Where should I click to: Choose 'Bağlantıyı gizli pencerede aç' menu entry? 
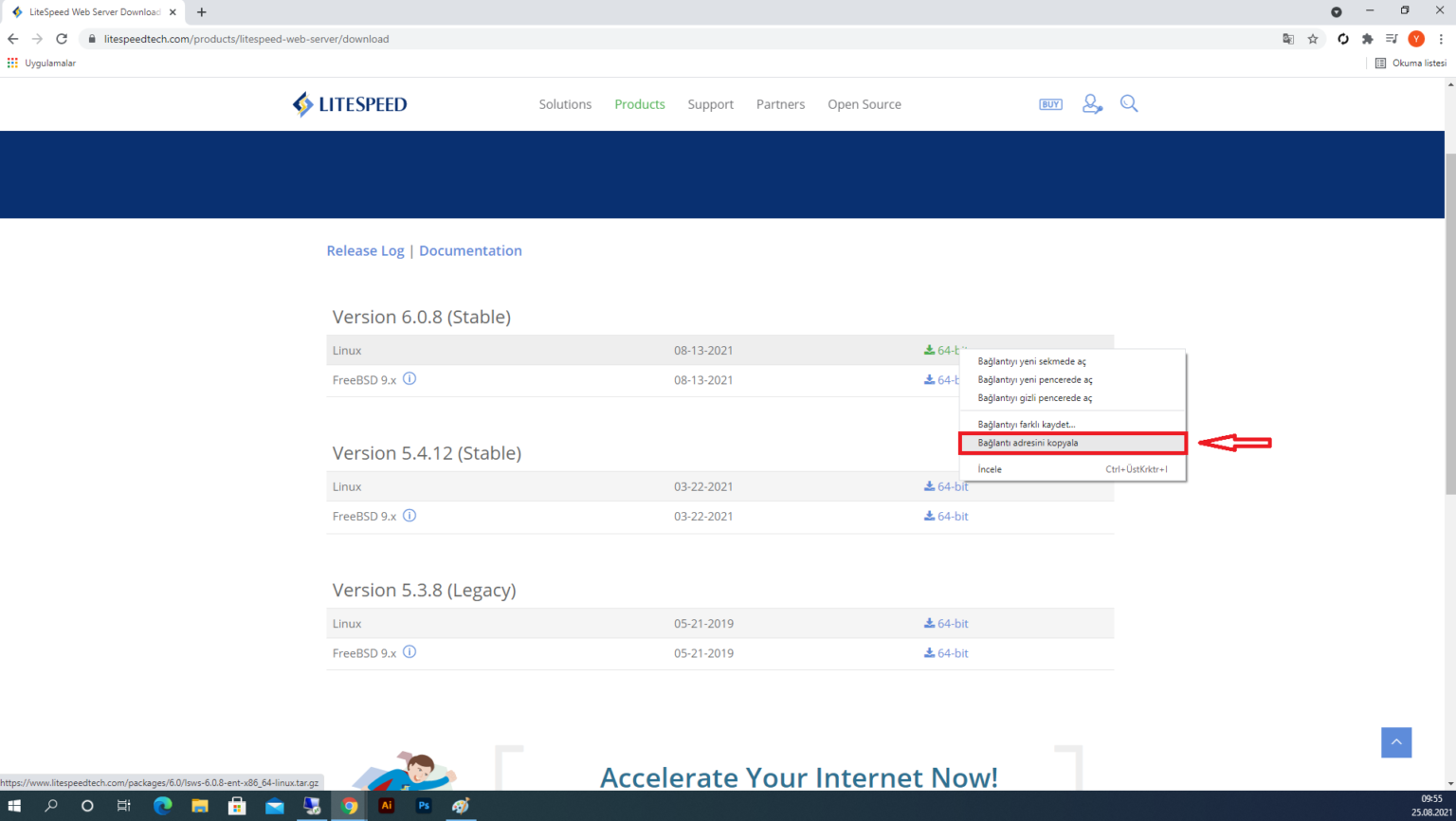1072,398
